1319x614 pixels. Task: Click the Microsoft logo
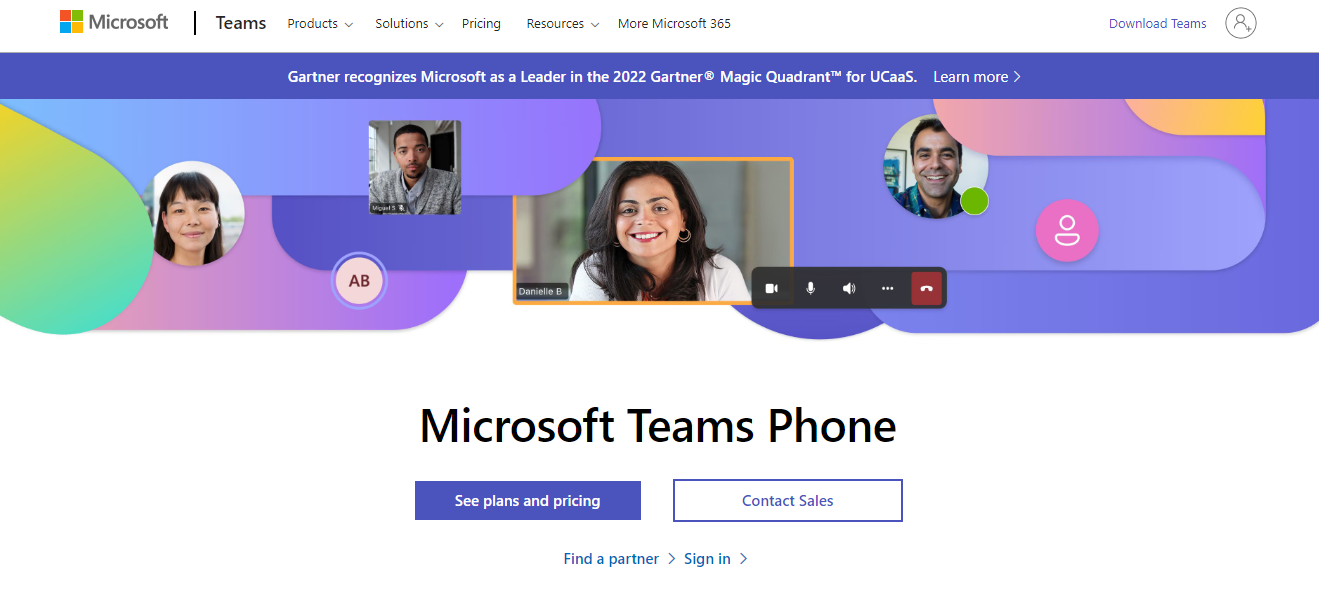coord(114,22)
